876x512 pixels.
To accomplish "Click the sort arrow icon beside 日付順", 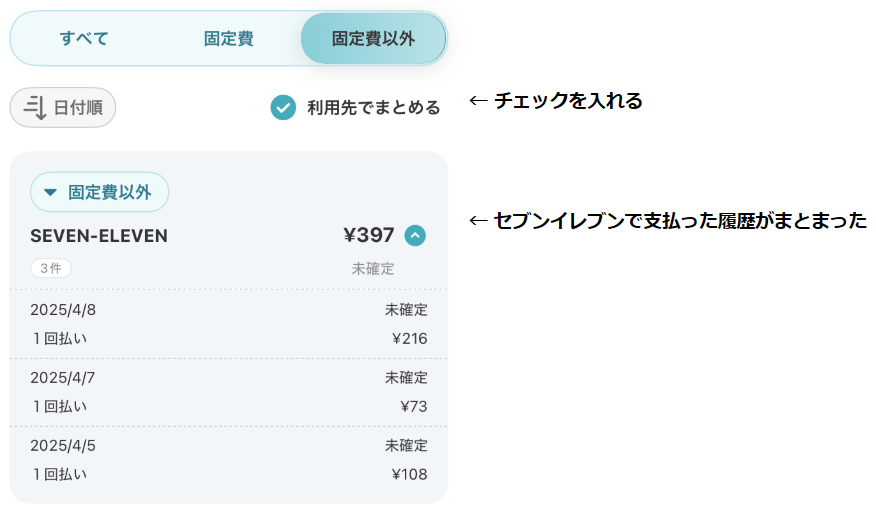I will tap(35, 107).
